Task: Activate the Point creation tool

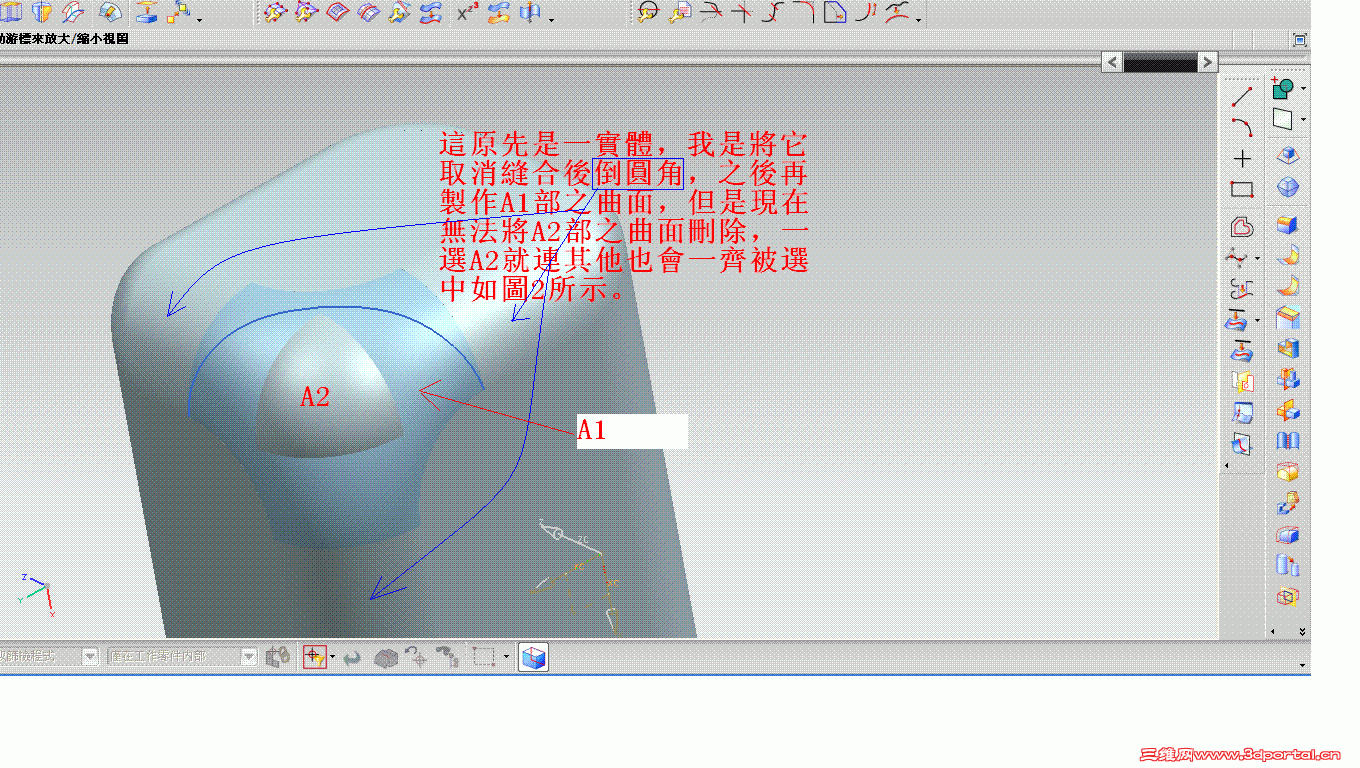Action: [x=1241, y=157]
